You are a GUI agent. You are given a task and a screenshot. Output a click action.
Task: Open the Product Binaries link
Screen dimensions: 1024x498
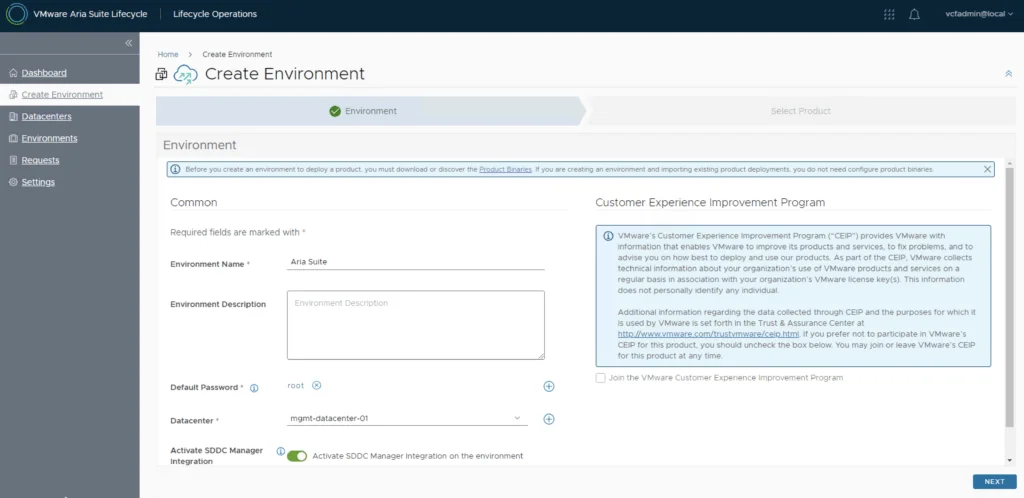click(x=505, y=169)
